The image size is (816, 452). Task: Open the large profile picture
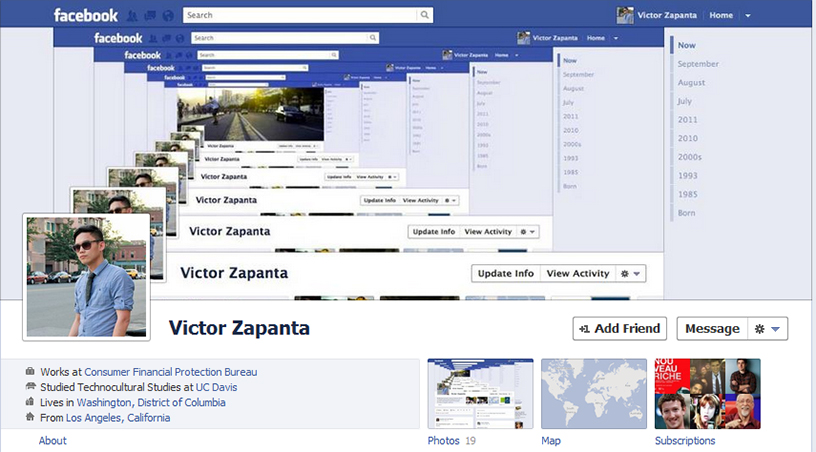point(86,277)
